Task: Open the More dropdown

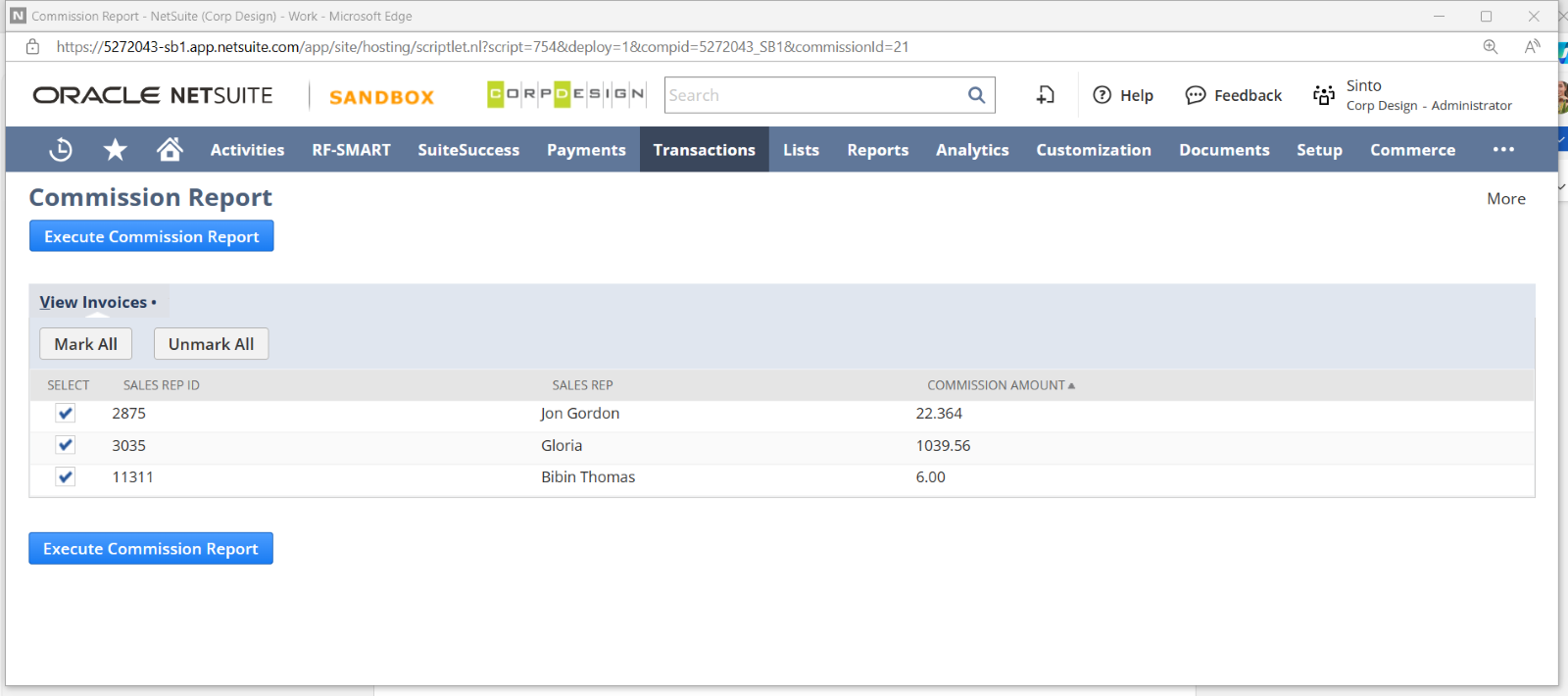Action: [x=1505, y=199]
